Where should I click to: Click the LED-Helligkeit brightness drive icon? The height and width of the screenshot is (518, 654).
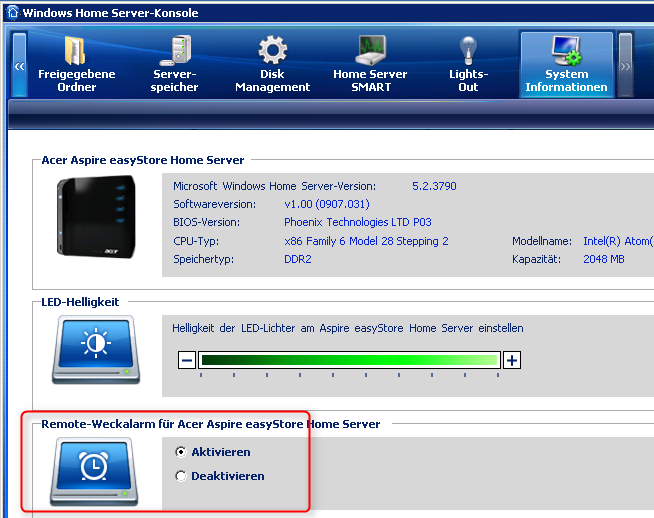(95, 349)
